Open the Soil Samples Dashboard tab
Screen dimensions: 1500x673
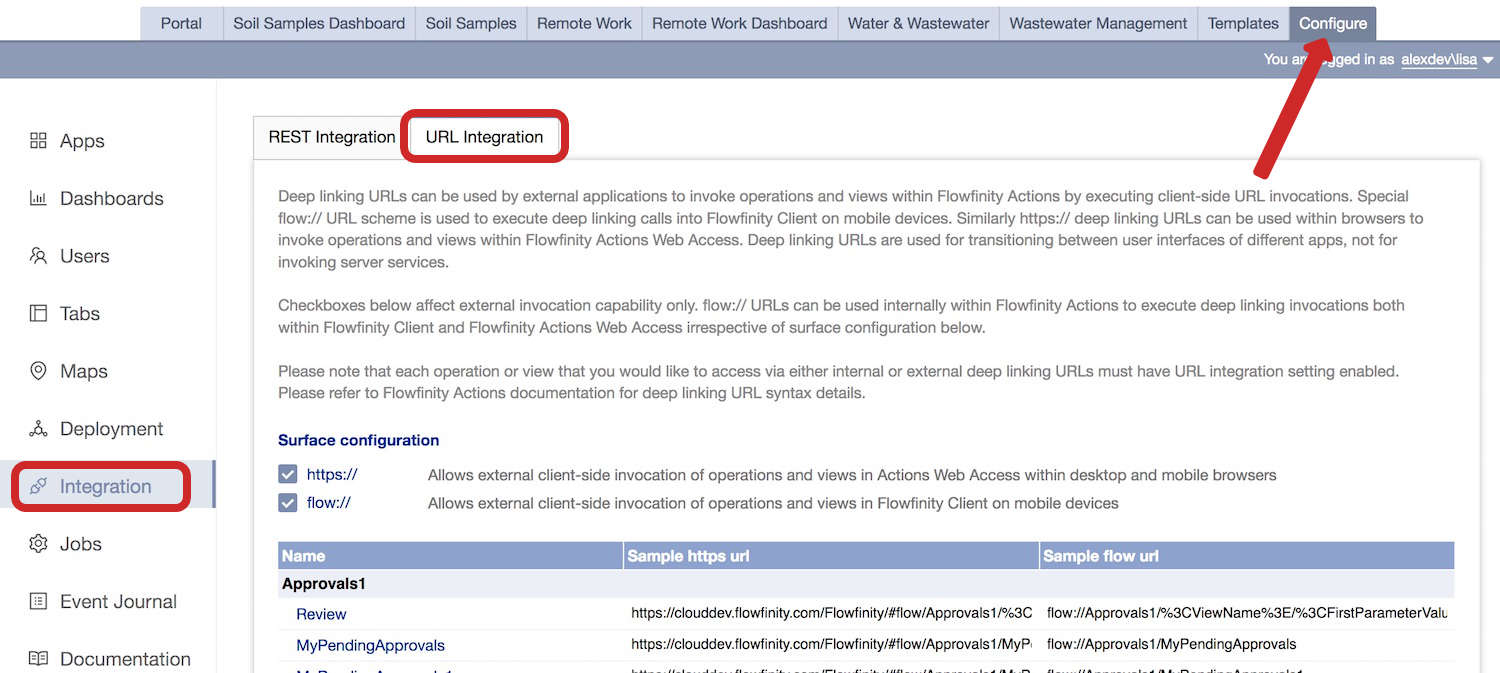click(319, 23)
